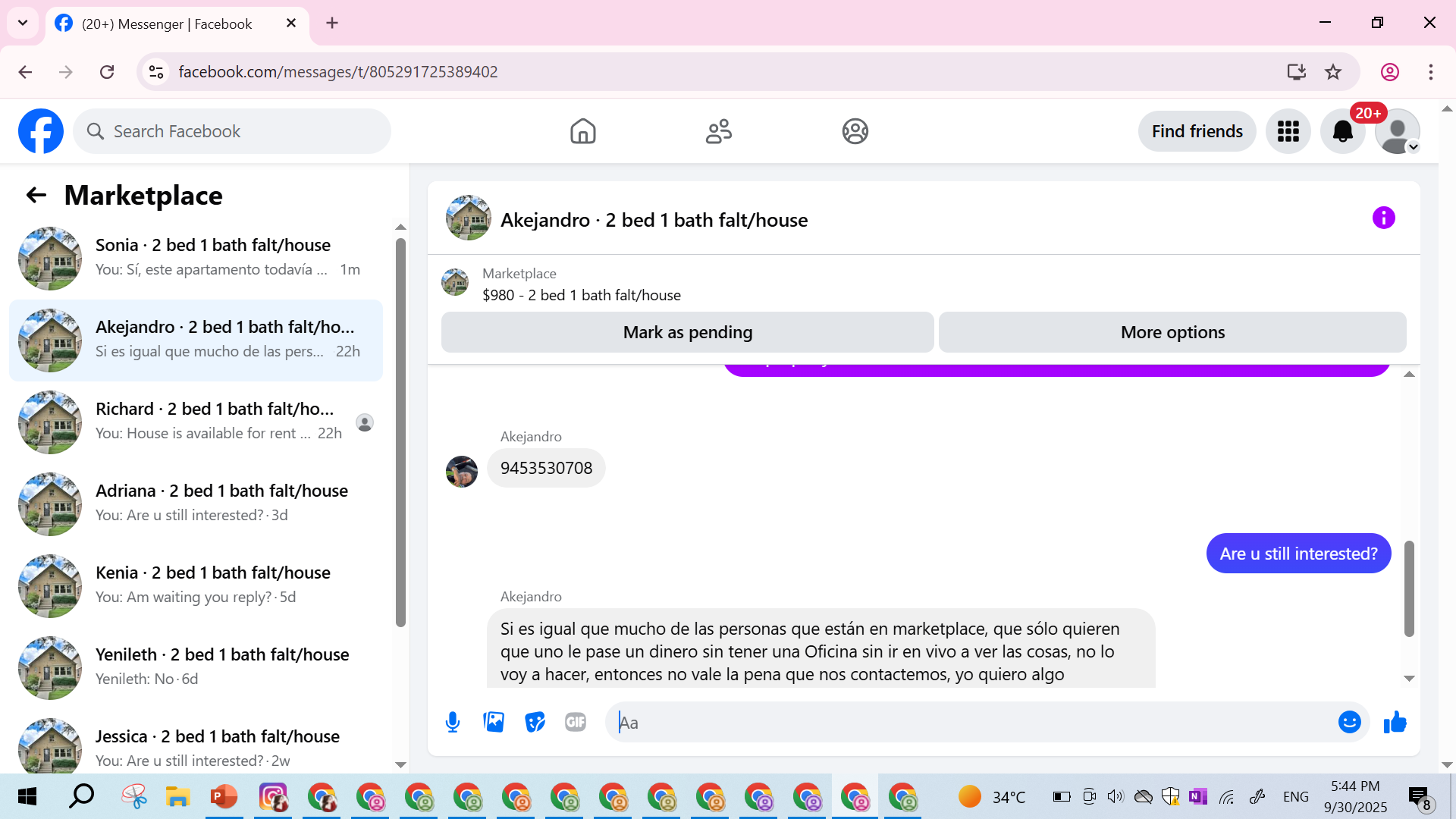The image size is (1456, 819).
Task: Click the 9453530708 message bubble
Action: point(546,468)
